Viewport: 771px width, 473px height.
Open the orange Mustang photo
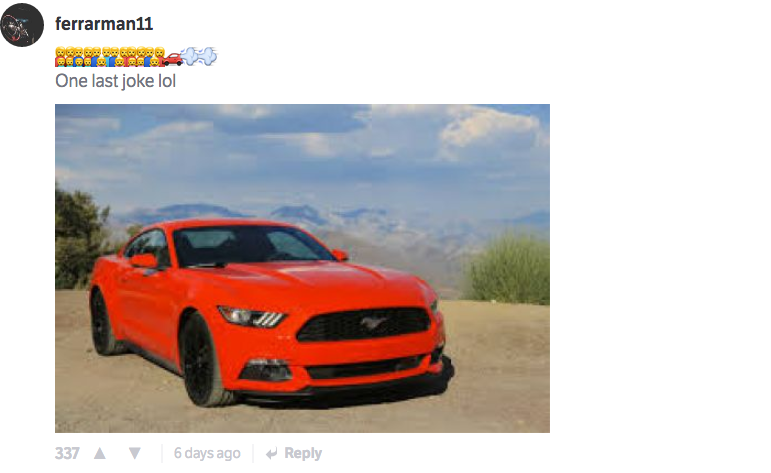302,268
